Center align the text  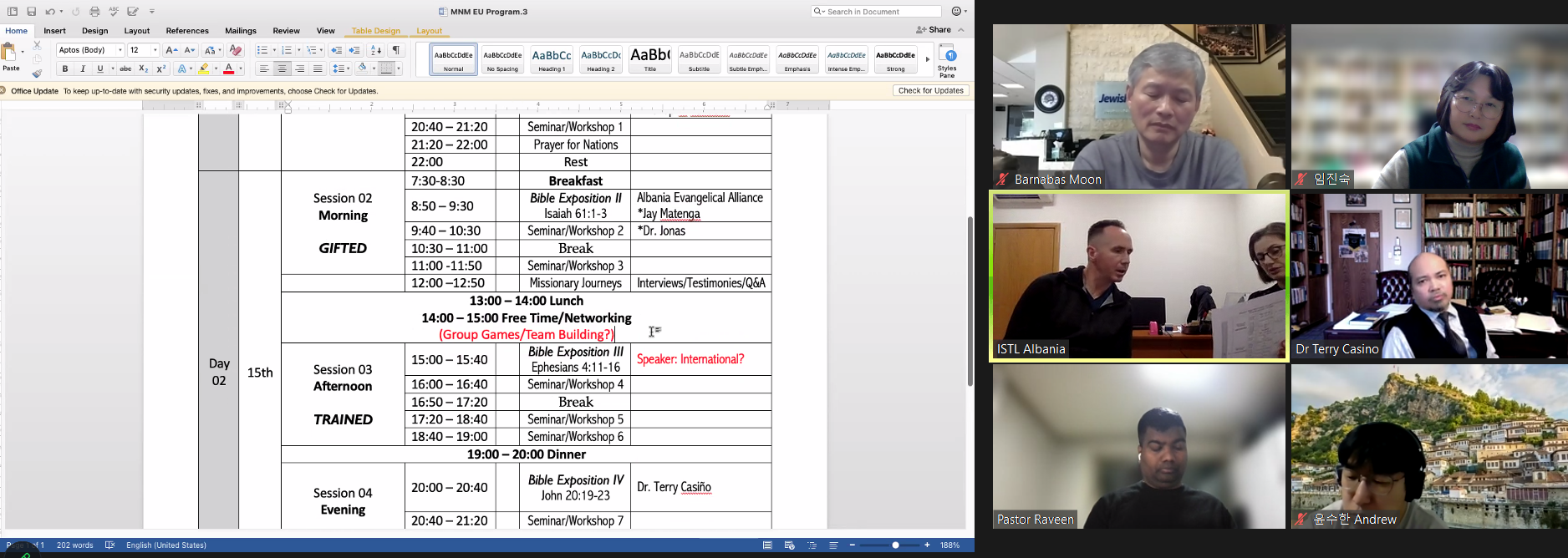283,68
